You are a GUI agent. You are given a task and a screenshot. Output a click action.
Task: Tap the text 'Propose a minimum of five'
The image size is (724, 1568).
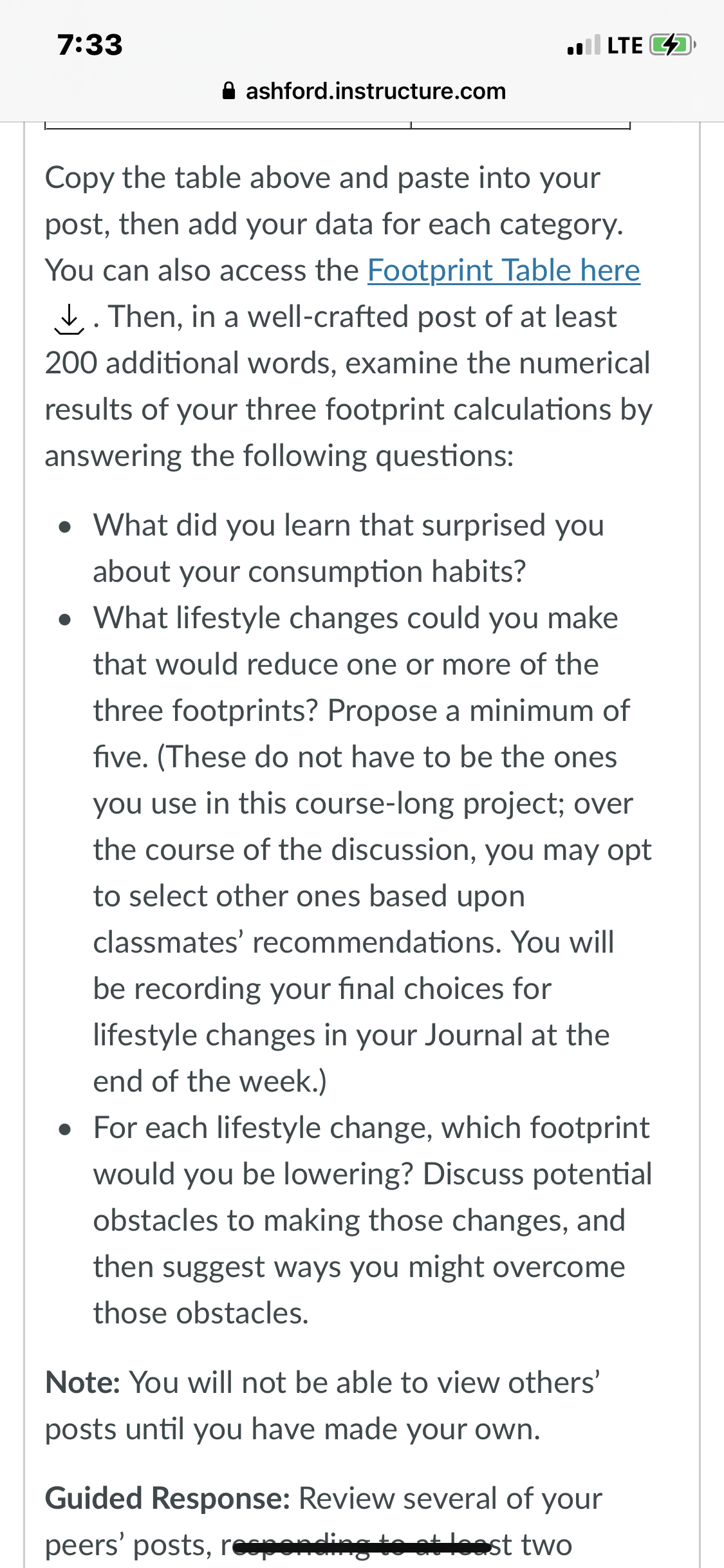coord(362,734)
